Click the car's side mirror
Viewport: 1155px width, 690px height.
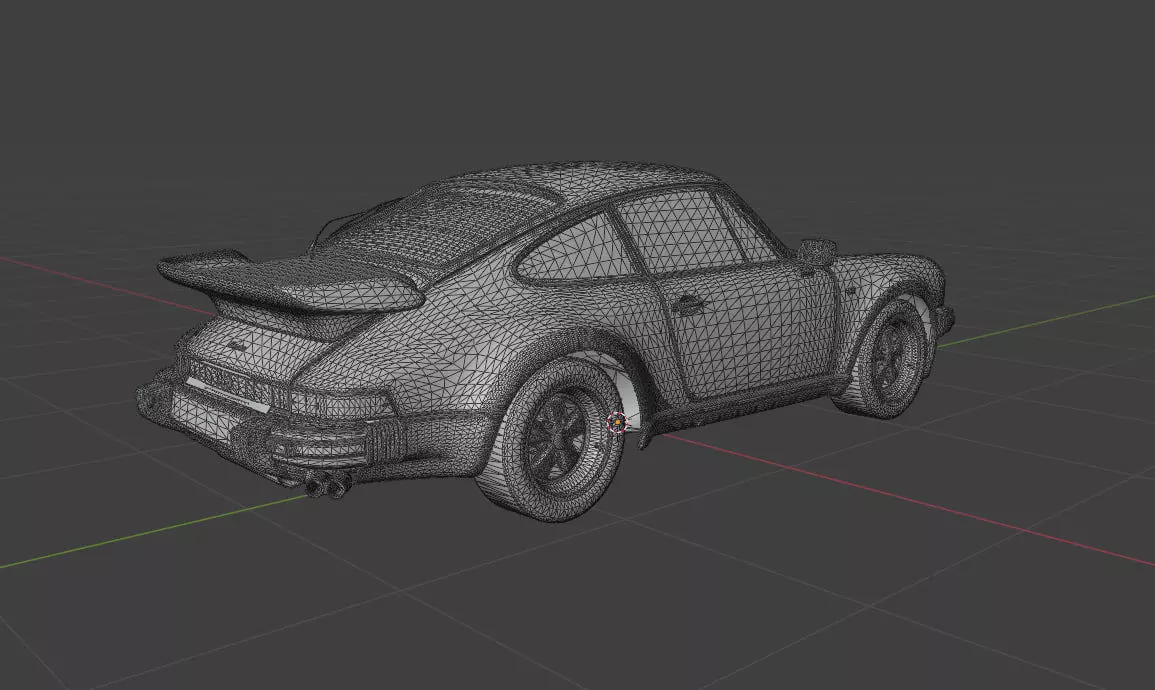[x=817, y=251]
